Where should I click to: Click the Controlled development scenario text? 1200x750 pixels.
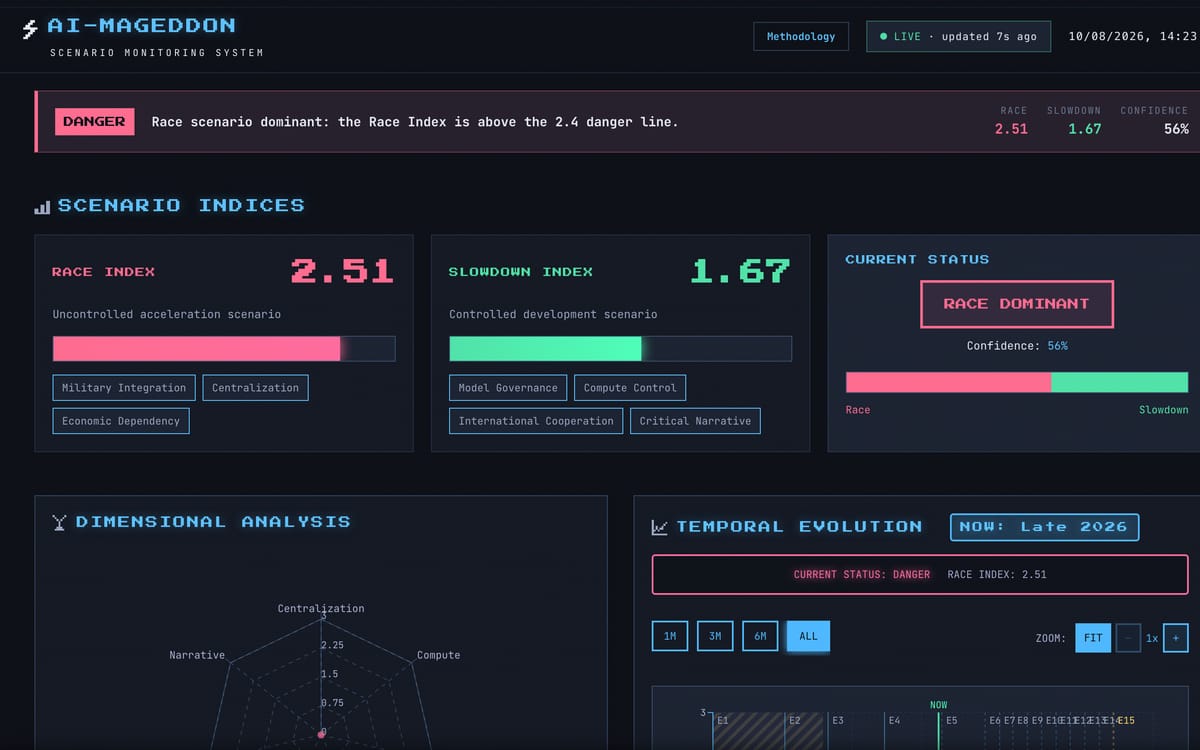click(x=553, y=314)
